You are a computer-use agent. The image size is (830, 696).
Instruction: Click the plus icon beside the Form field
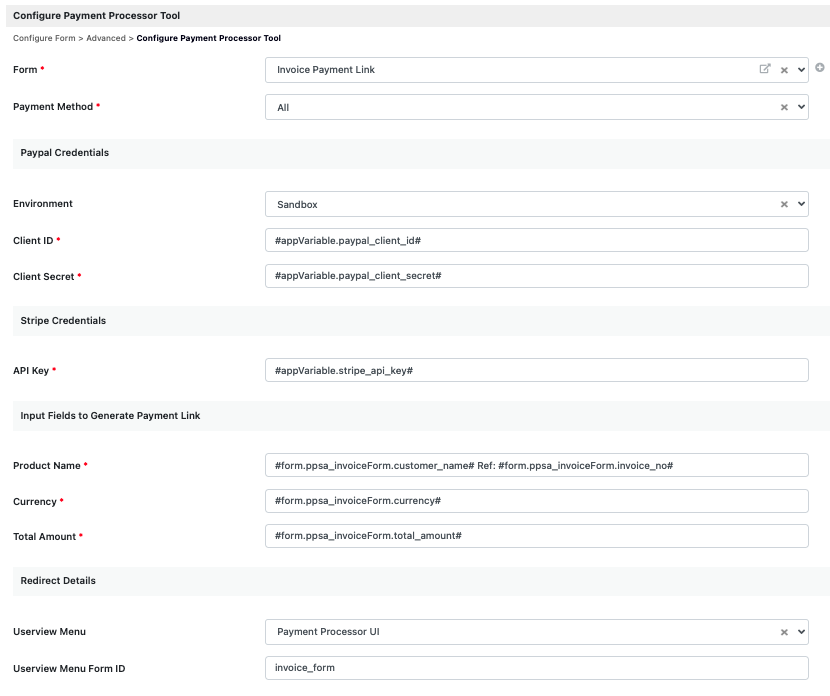tap(820, 68)
